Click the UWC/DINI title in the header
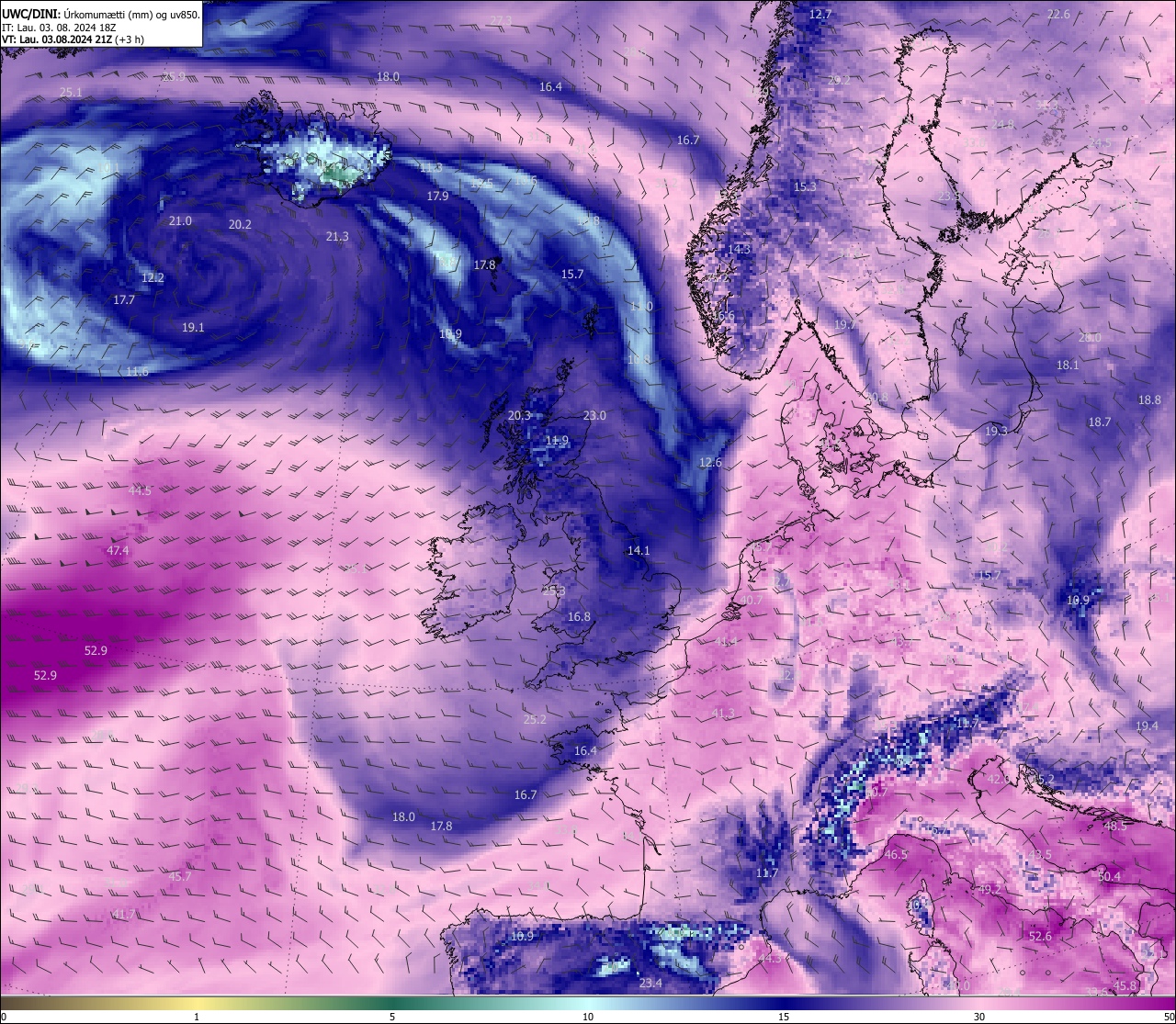1176x1024 pixels. [29, 14]
